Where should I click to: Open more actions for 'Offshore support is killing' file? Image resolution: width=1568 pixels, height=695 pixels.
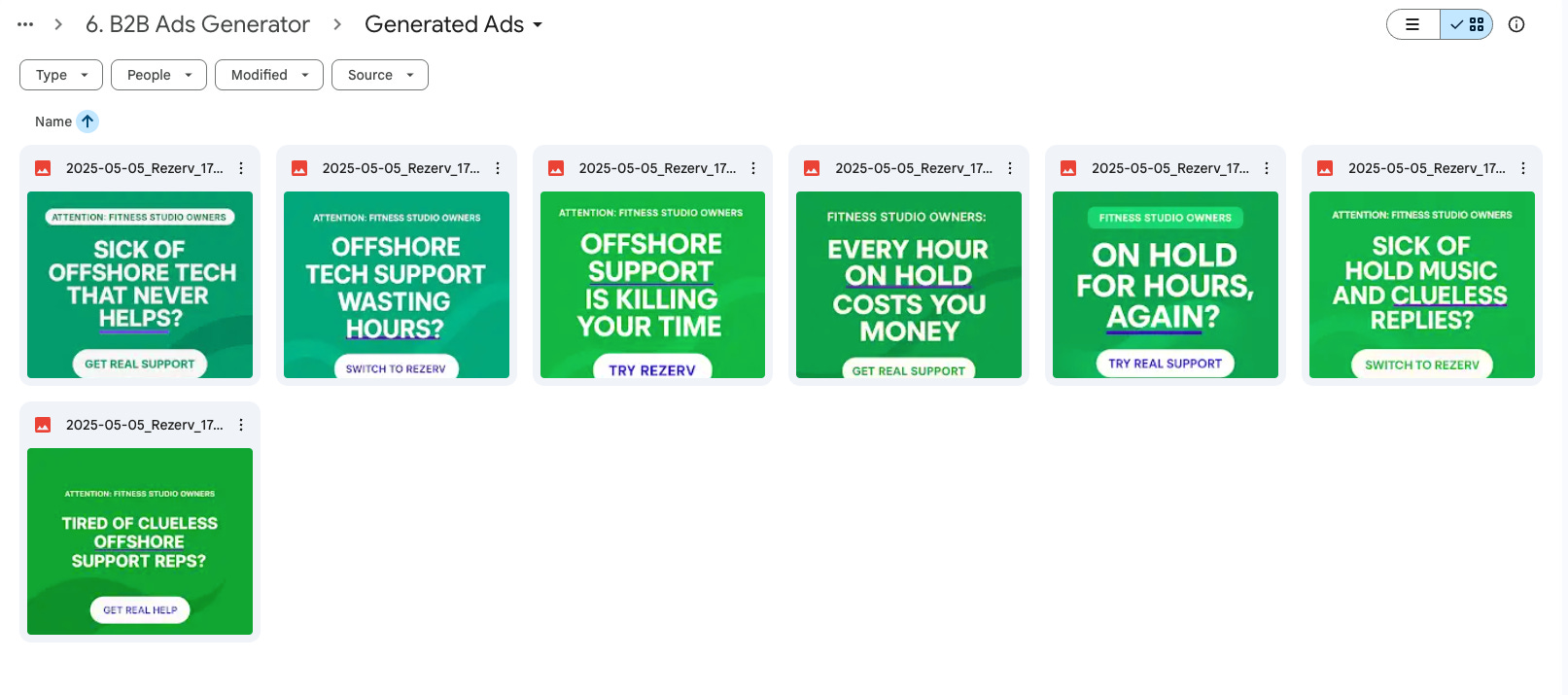point(753,168)
